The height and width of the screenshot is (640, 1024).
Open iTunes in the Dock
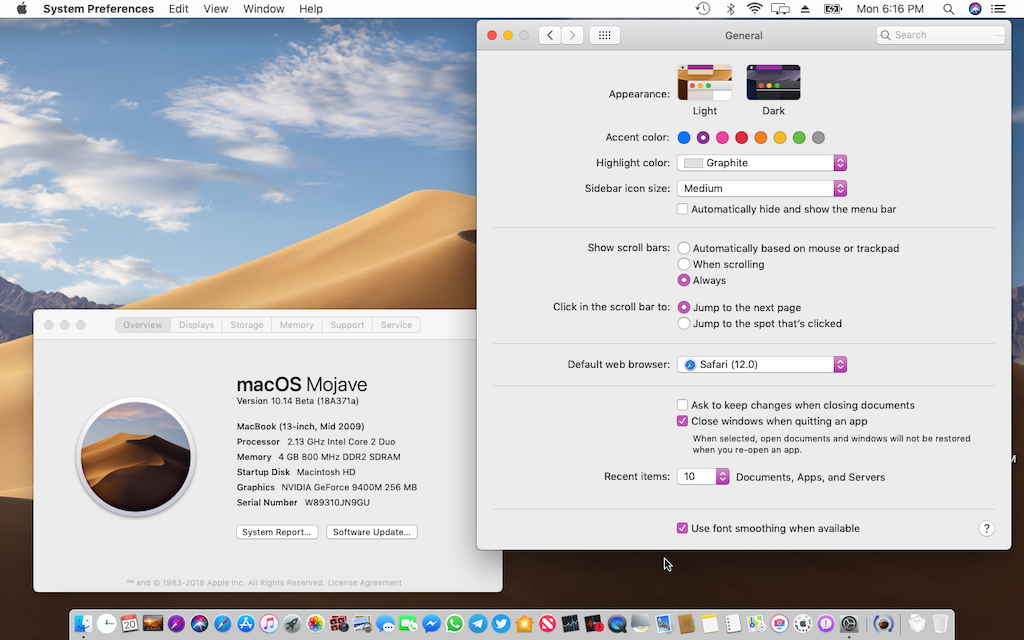[x=269, y=624]
